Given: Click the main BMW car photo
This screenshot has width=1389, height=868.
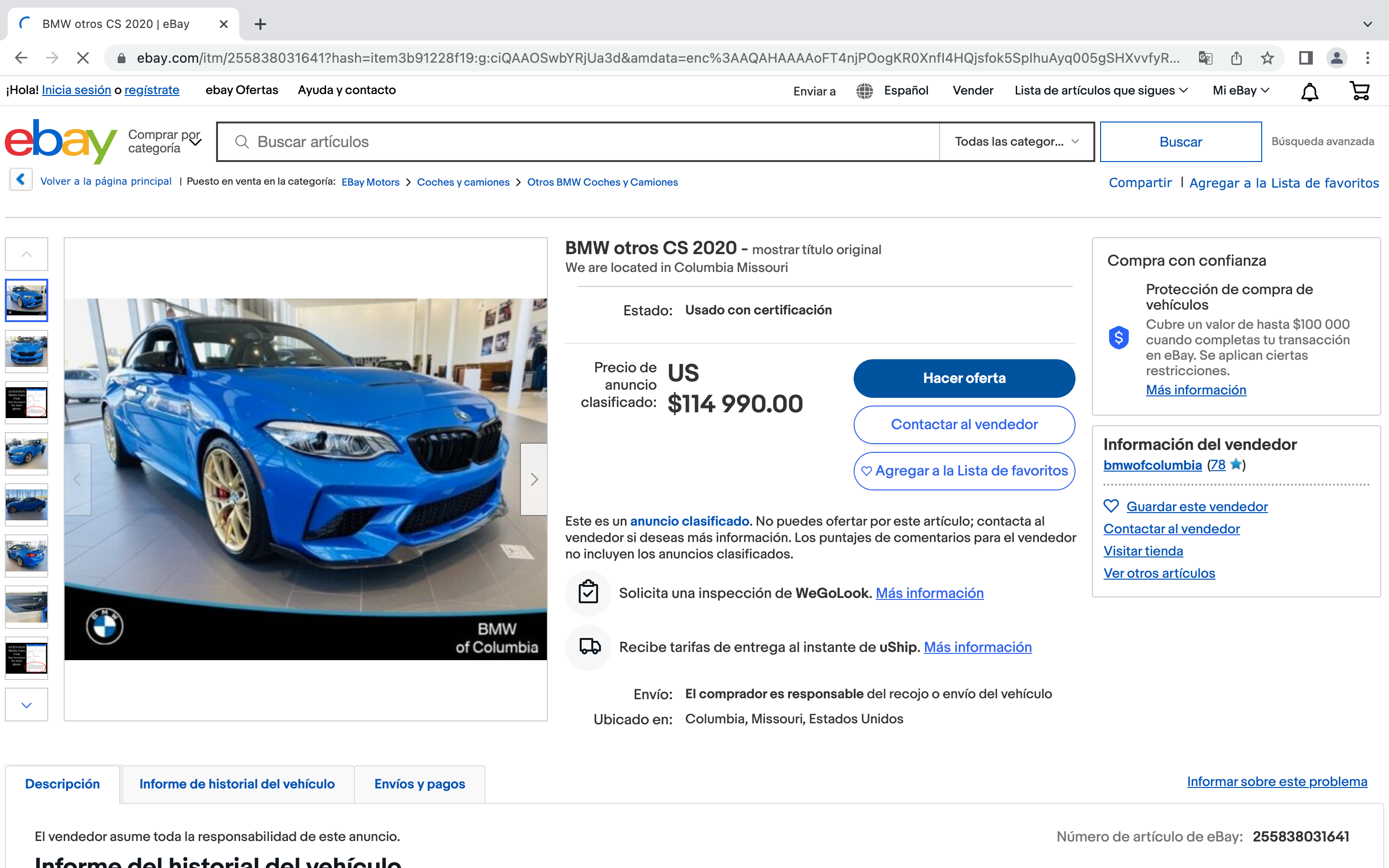Looking at the screenshot, I should 305,479.
